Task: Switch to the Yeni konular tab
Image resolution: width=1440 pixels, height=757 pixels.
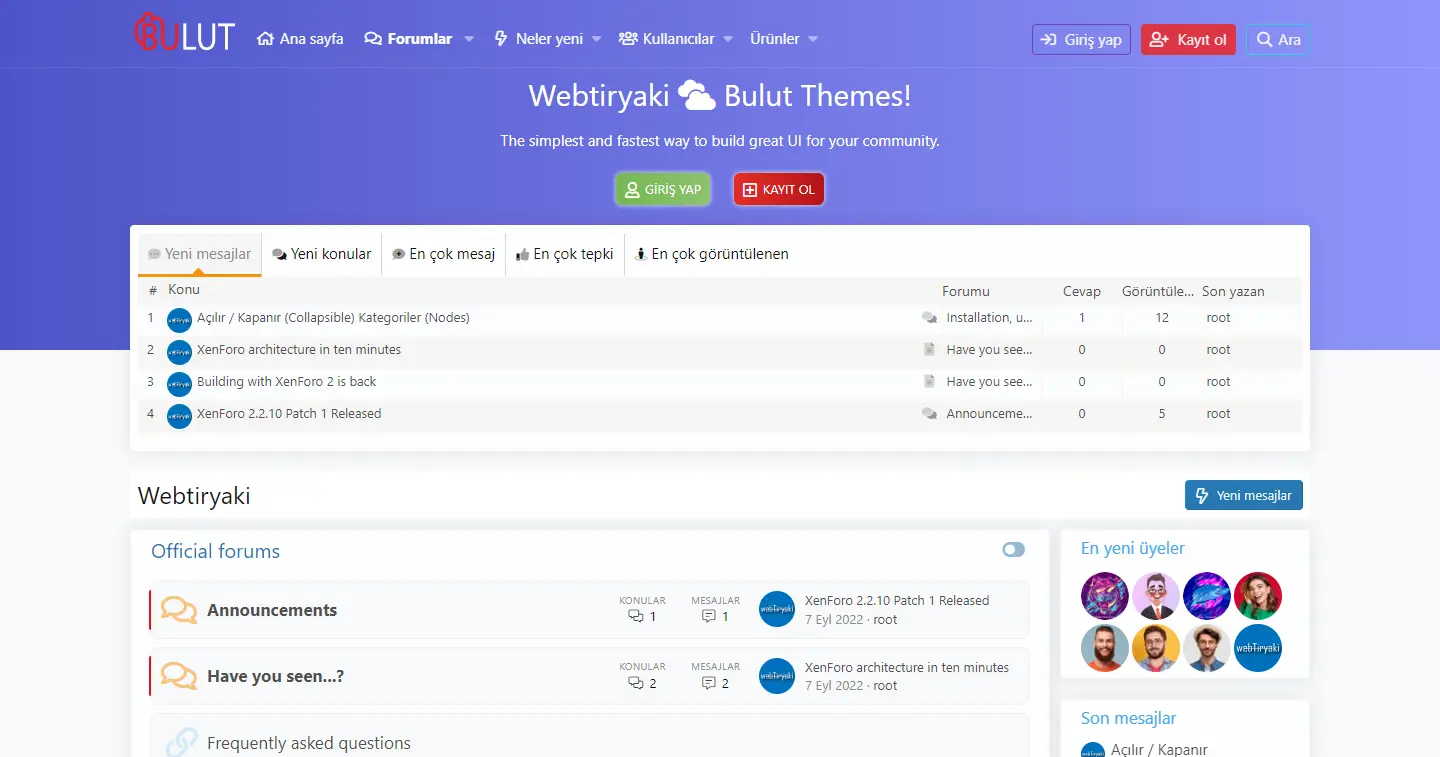Action: [322, 254]
